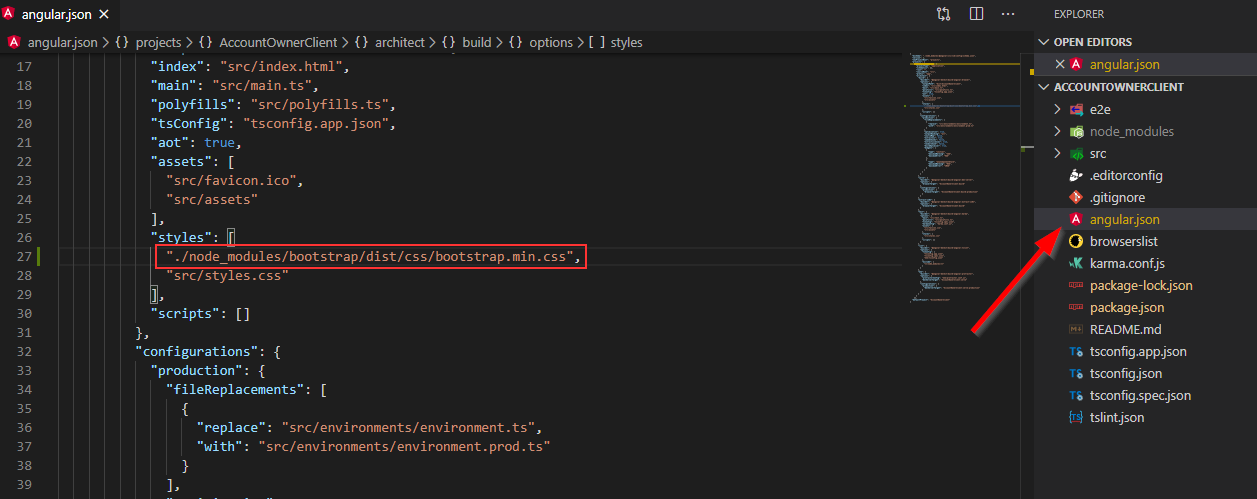Click the browserslist file icon
The height and width of the screenshot is (499, 1257).
[x=1077, y=241]
